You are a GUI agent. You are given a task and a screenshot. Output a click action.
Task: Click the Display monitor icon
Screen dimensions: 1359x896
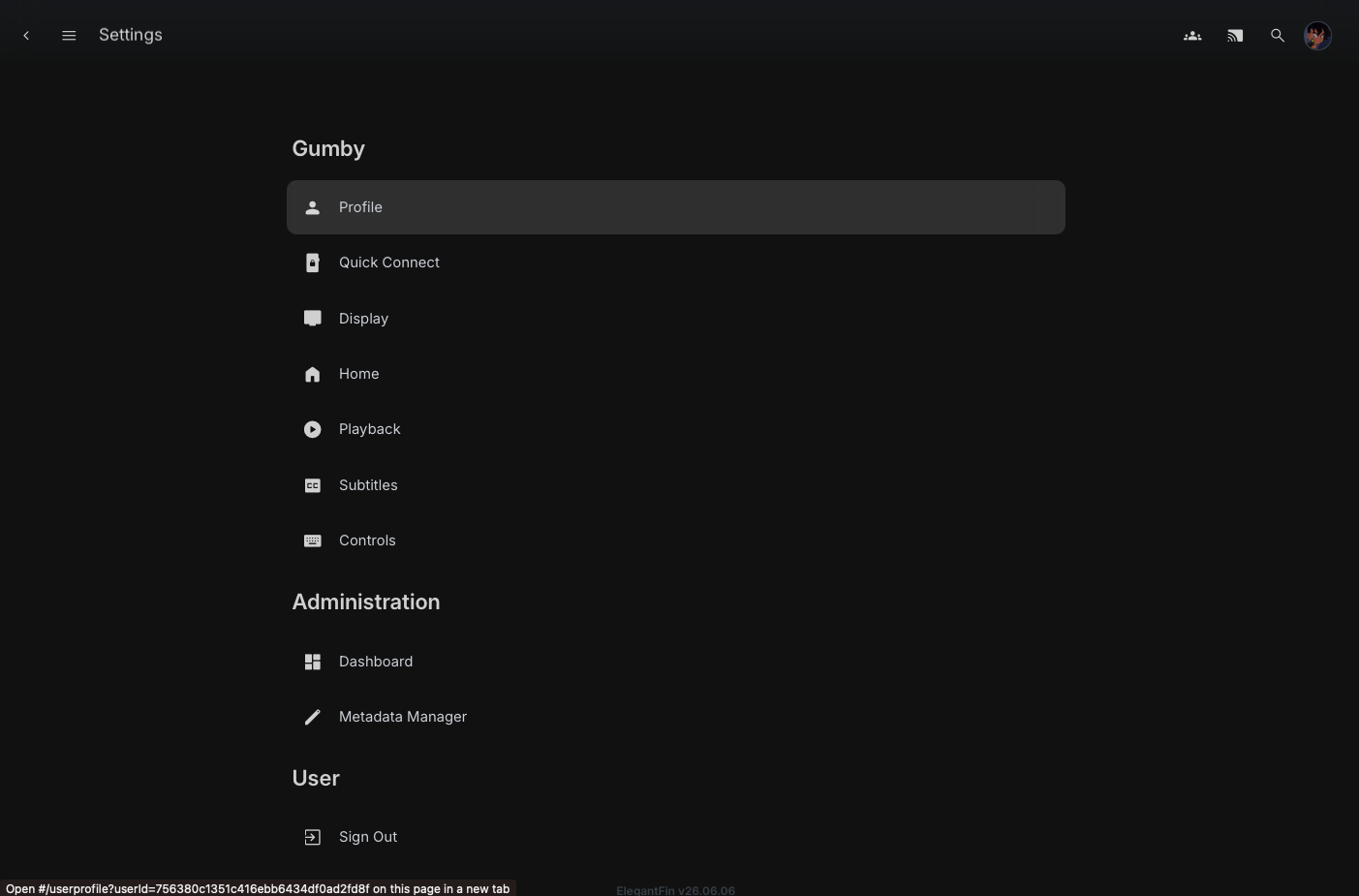tap(313, 319)
